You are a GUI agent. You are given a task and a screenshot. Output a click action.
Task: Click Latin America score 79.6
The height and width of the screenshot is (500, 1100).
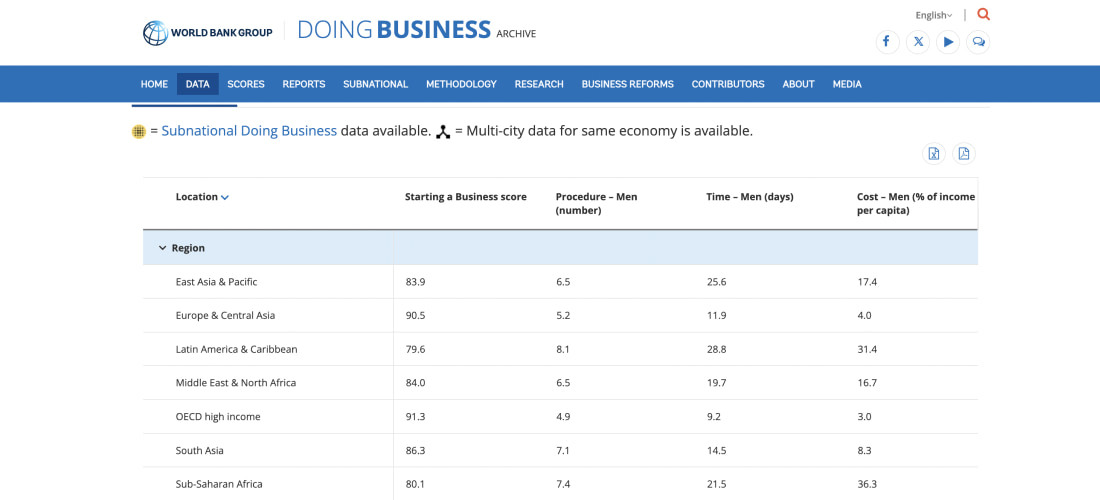coord(415,349)
